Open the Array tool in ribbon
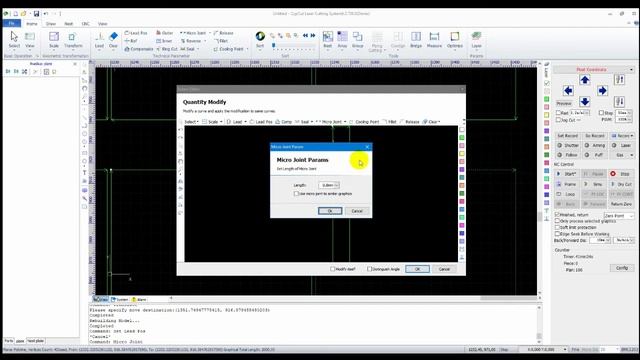640x360 pixels. coord(342,40)
